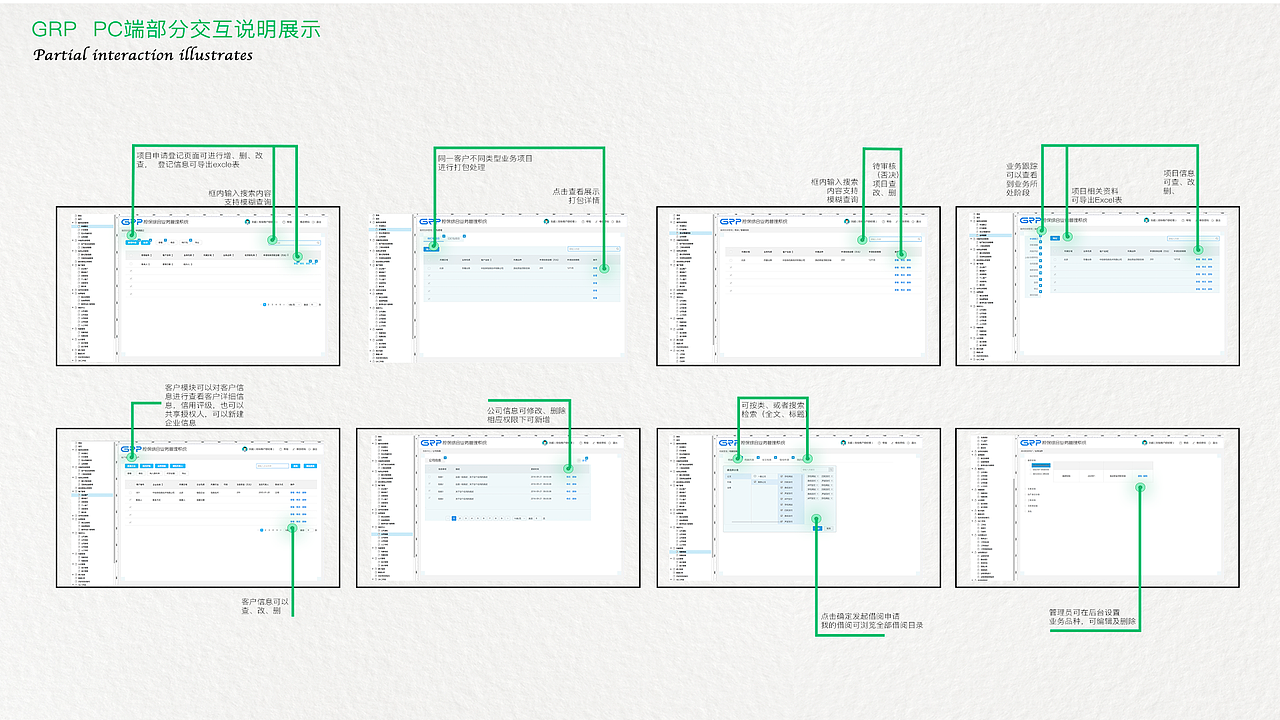Click user avatar in company info screen header
Screen dimensions: 1280x720
click(x=545, y=443)
